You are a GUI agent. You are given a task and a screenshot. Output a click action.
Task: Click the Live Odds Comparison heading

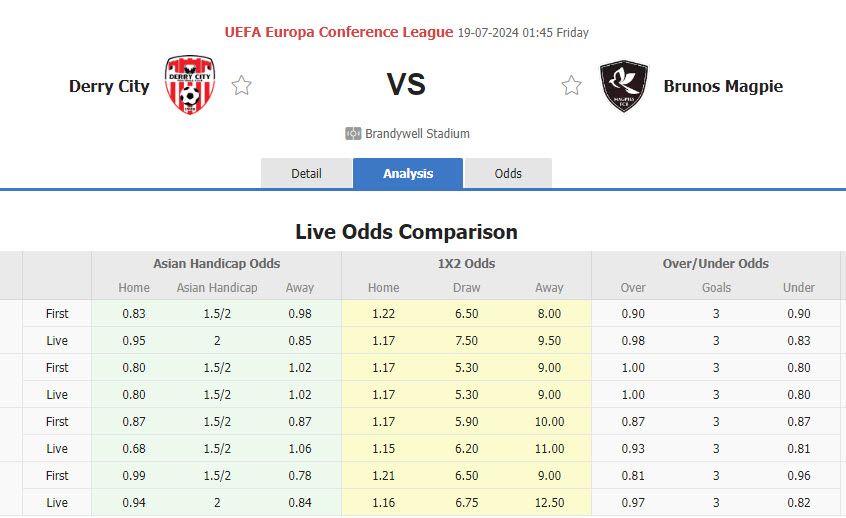click(x=406, y=232)
